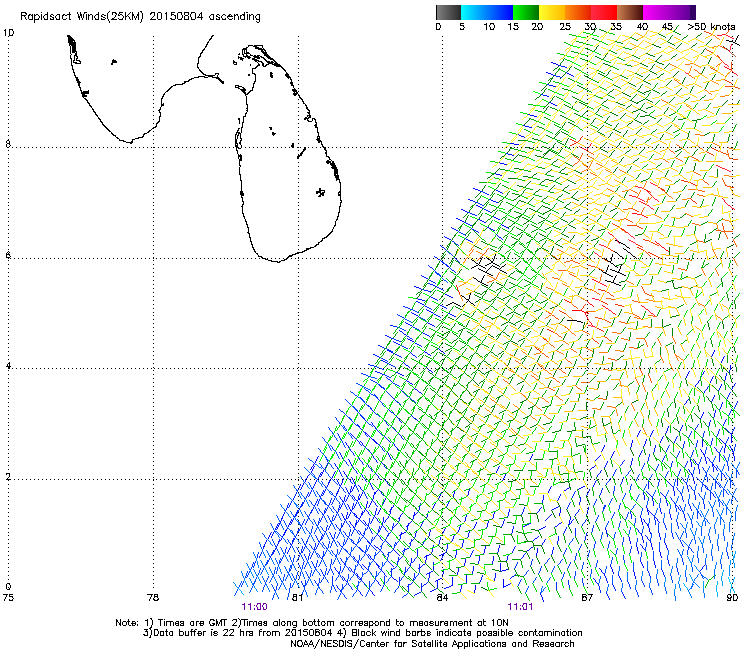
Task: Click the cyan-blue 5-15 knots color band
Action: tap(487, 12)
